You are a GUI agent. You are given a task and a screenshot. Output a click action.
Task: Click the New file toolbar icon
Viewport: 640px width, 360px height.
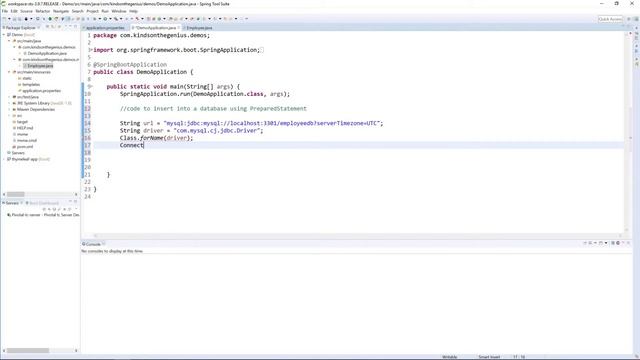pos(4,19)
